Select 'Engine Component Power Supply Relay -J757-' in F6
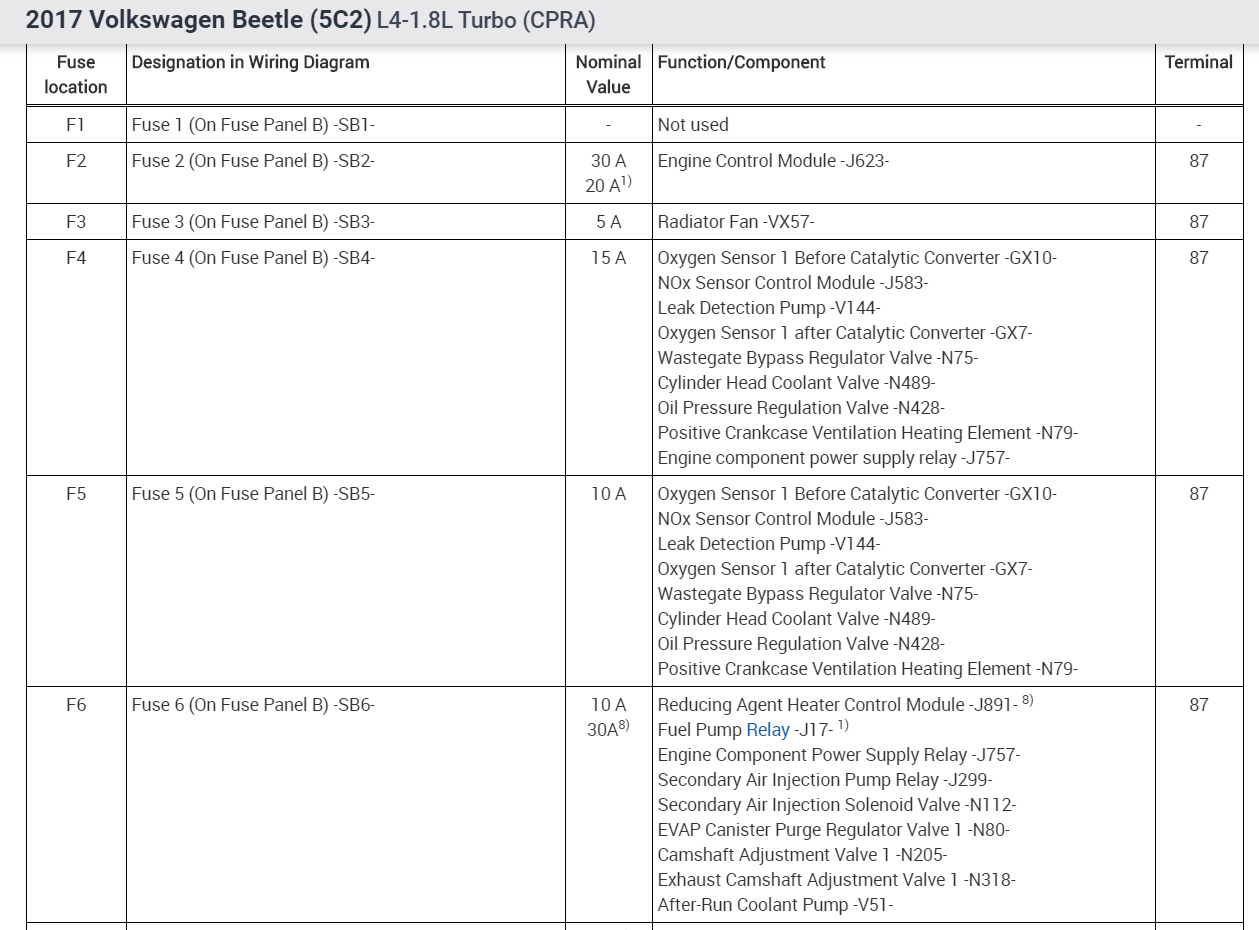The image size is (1259, 930). [x=839, y=755]
